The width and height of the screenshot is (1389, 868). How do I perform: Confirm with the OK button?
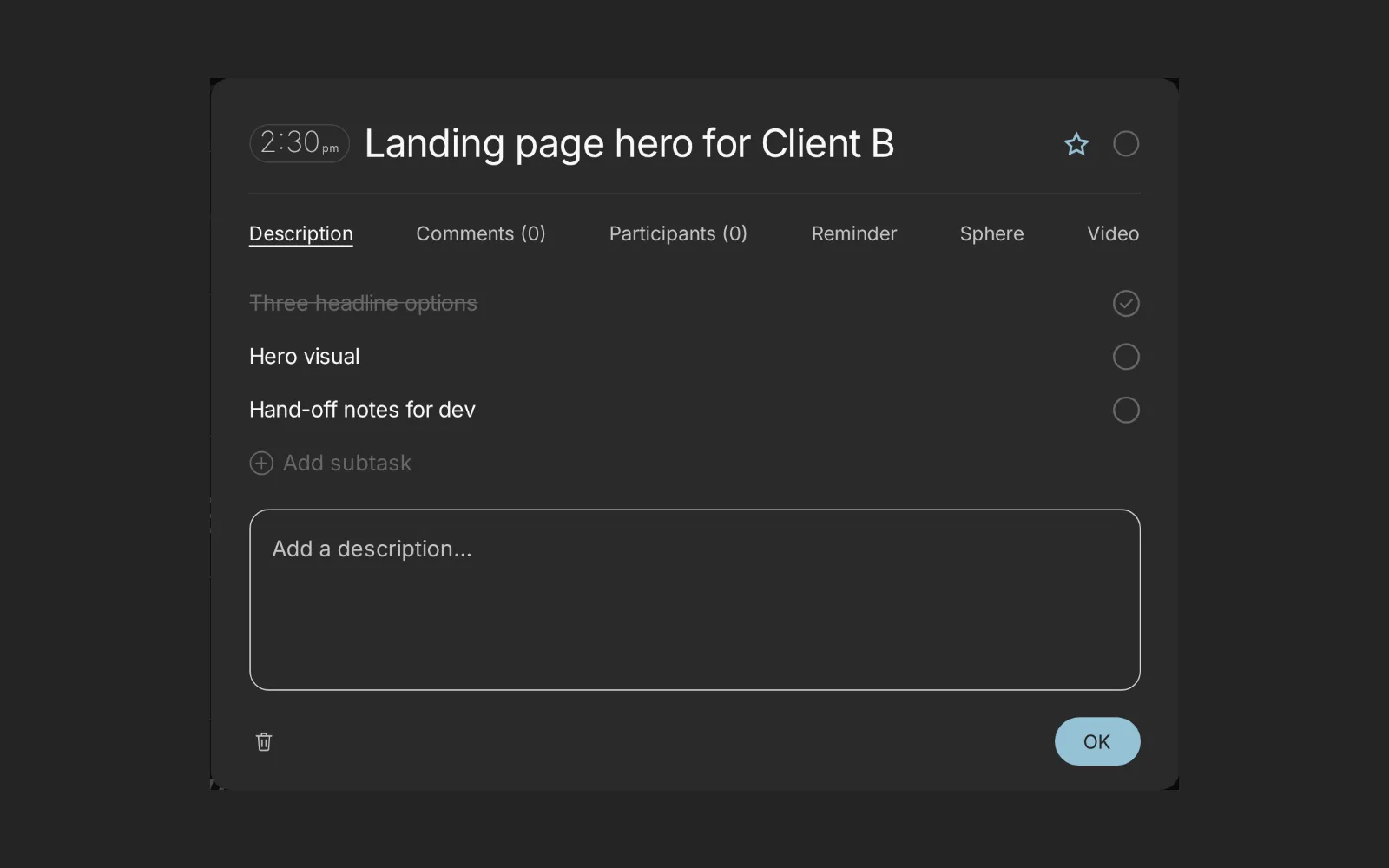[1097, 741]
